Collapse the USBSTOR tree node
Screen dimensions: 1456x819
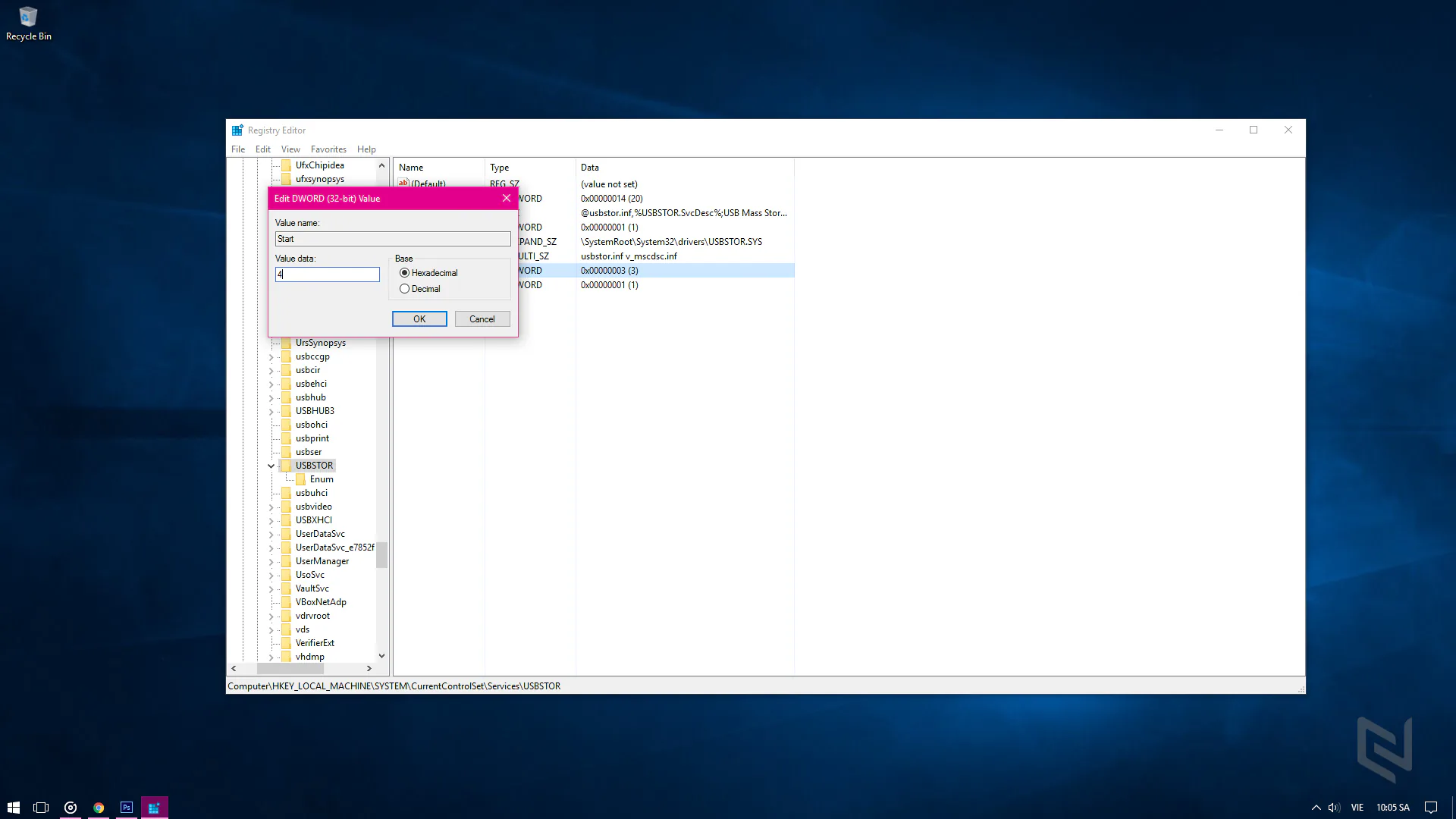click(271, 466)
